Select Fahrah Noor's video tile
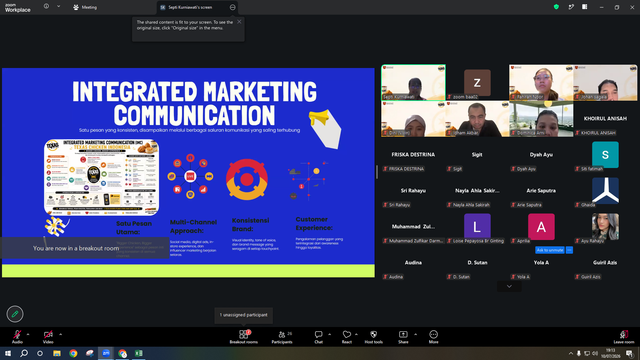This screenshot has width=640, height=360. point(541,82)
